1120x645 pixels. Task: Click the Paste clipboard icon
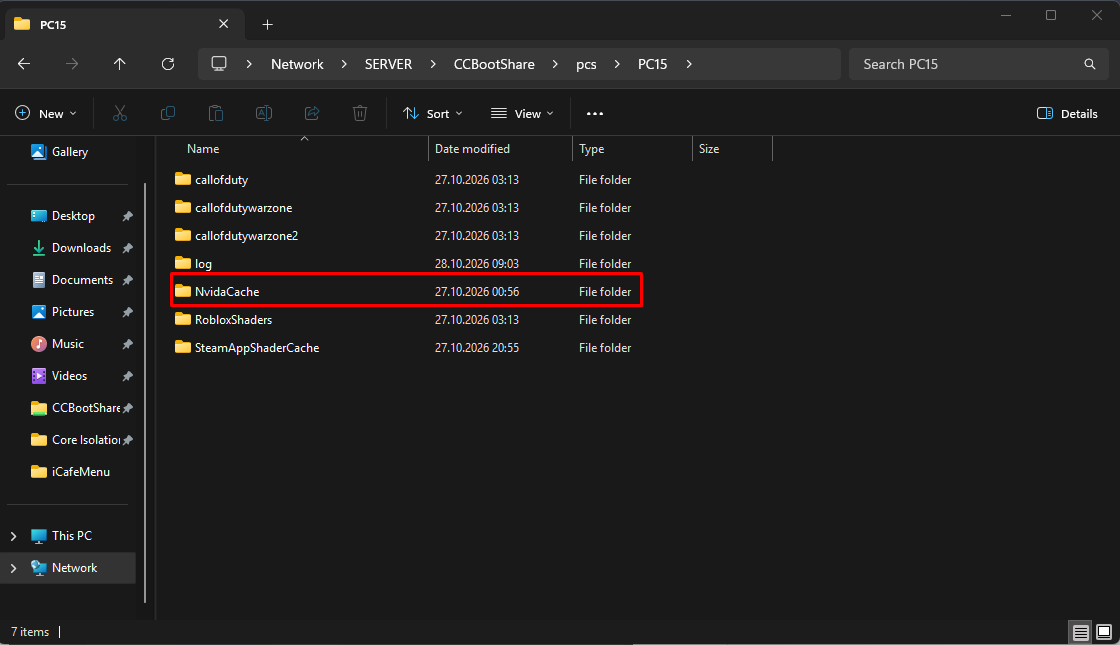point(216,114)
